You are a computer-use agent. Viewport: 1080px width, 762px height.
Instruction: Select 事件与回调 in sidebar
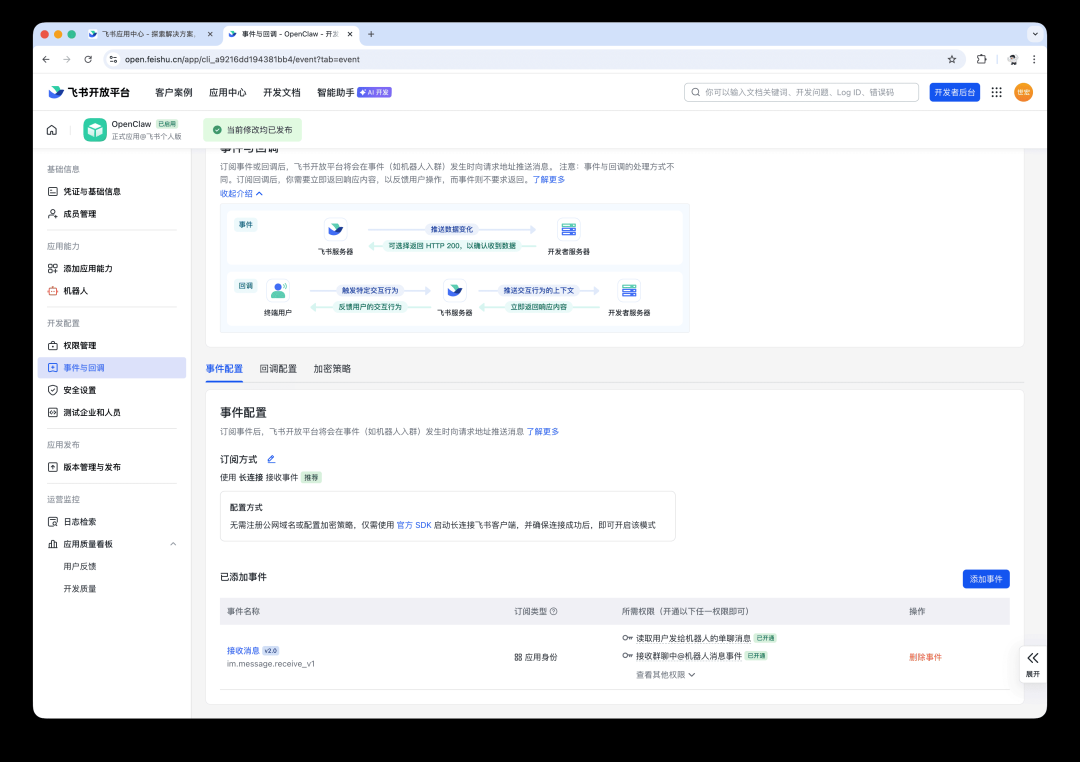coord(112,368)
